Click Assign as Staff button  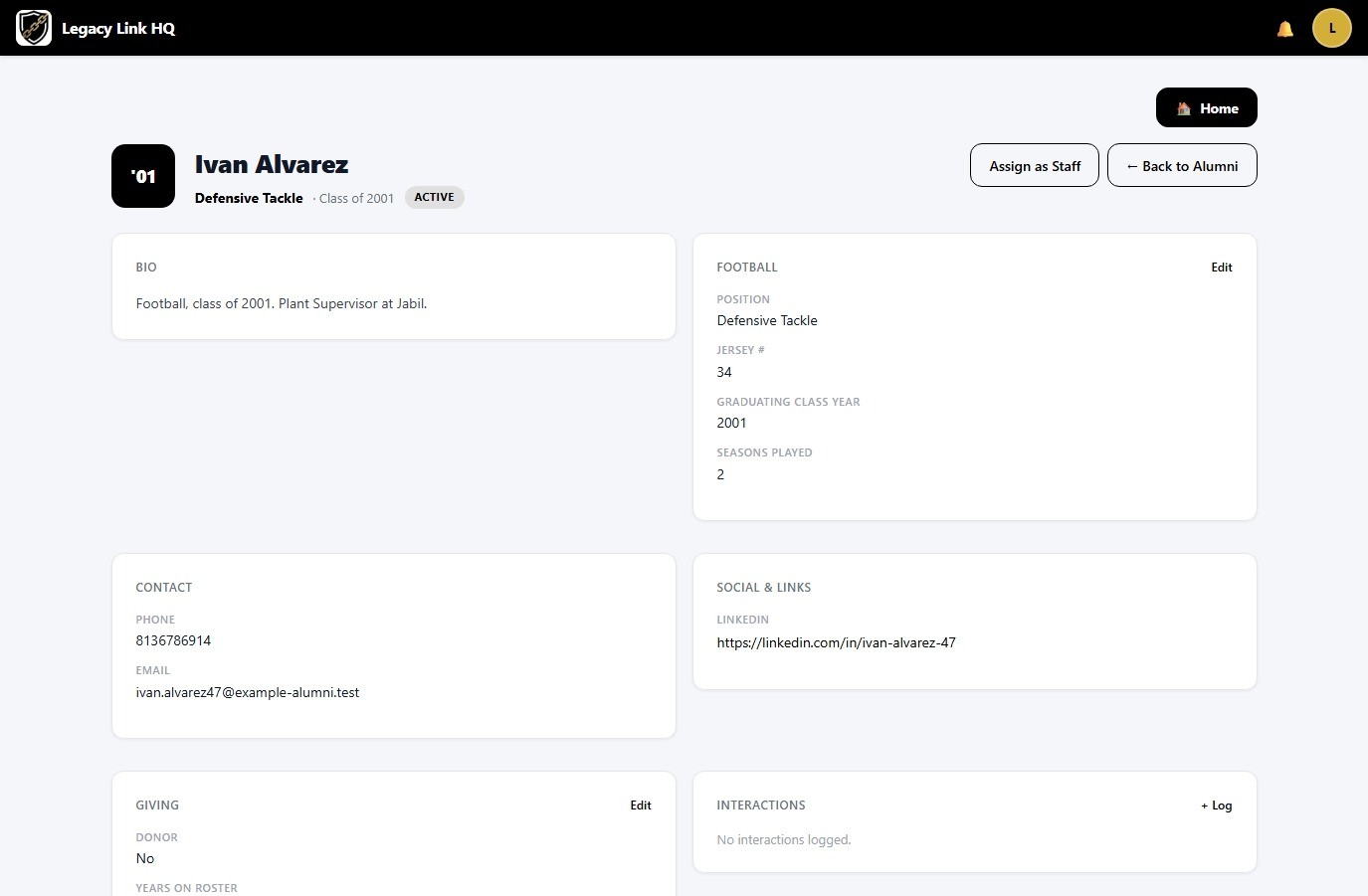(1035, 165)
